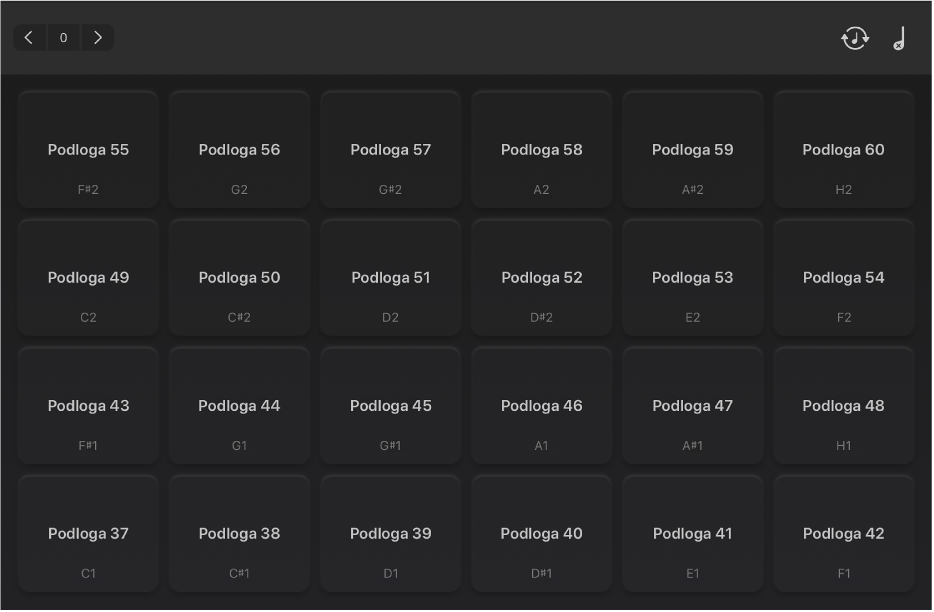Tap pad Podloga 43 F#1
The height and width of the screenshot is (612, 934).
coord(88,406)
